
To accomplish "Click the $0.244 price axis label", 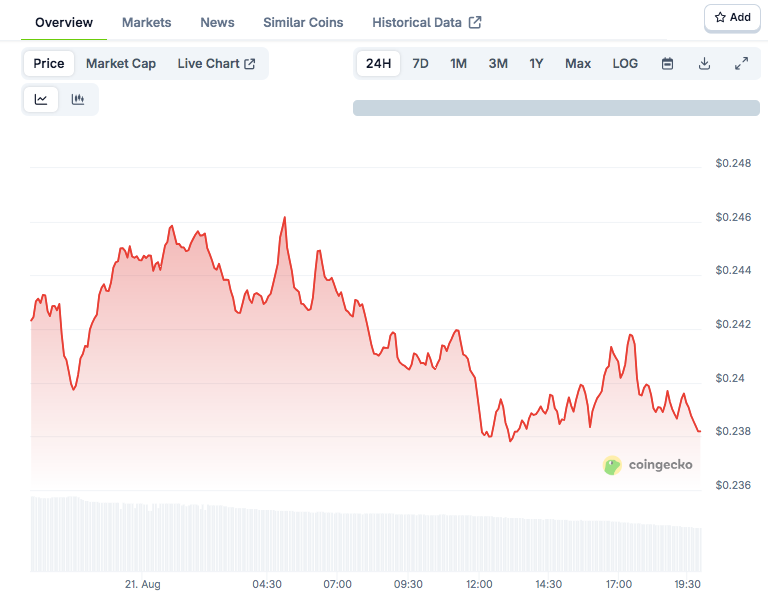I will pos(733,270).
